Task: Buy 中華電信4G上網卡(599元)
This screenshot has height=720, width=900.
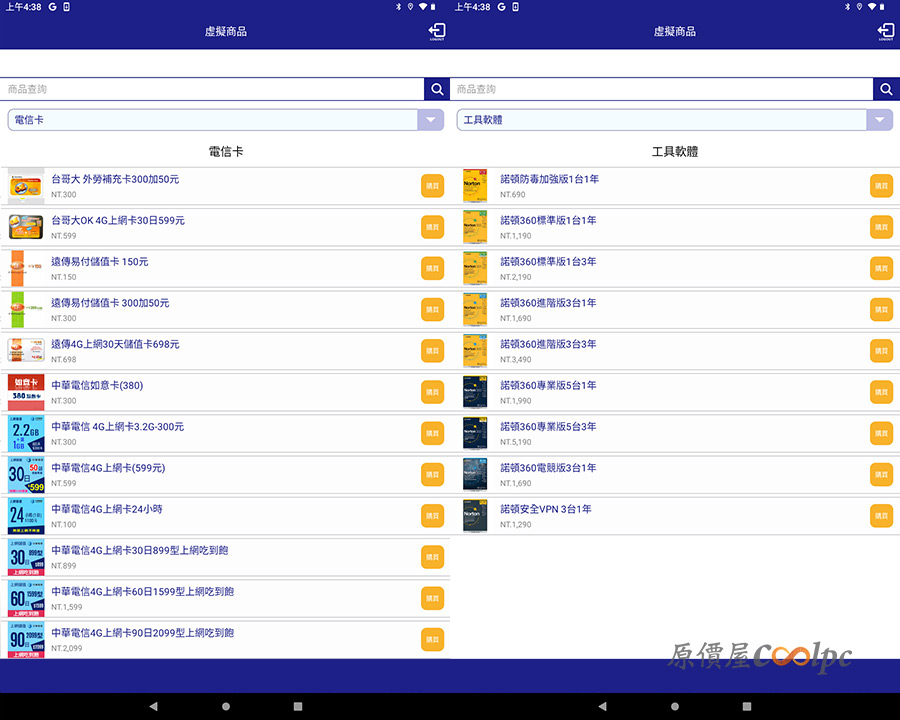Action: click(432, 475)
